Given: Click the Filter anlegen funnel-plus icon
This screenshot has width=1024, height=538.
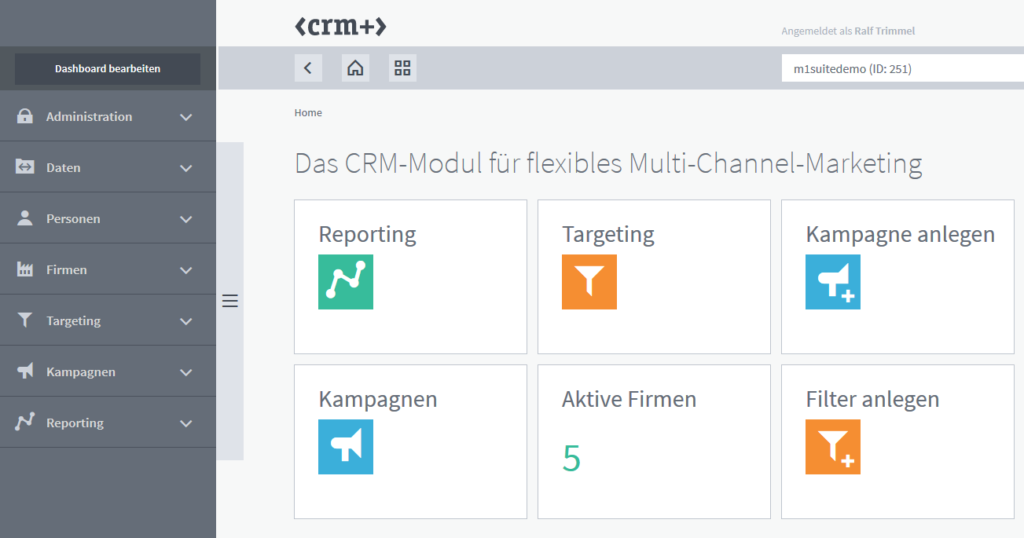Looking at the screenshot, I should [x=833, y=447].
